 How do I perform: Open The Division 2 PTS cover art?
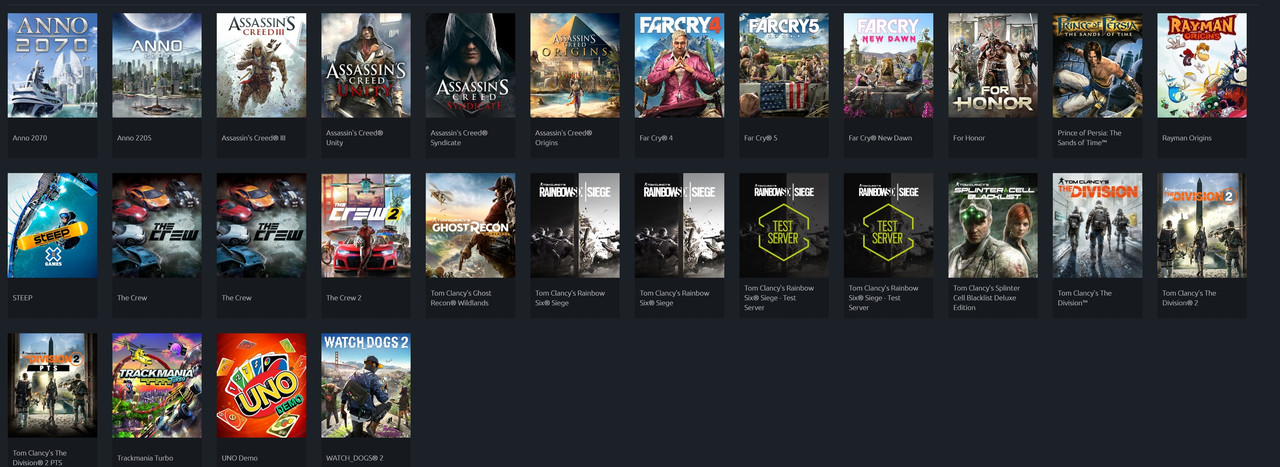(x=53, y=385)
